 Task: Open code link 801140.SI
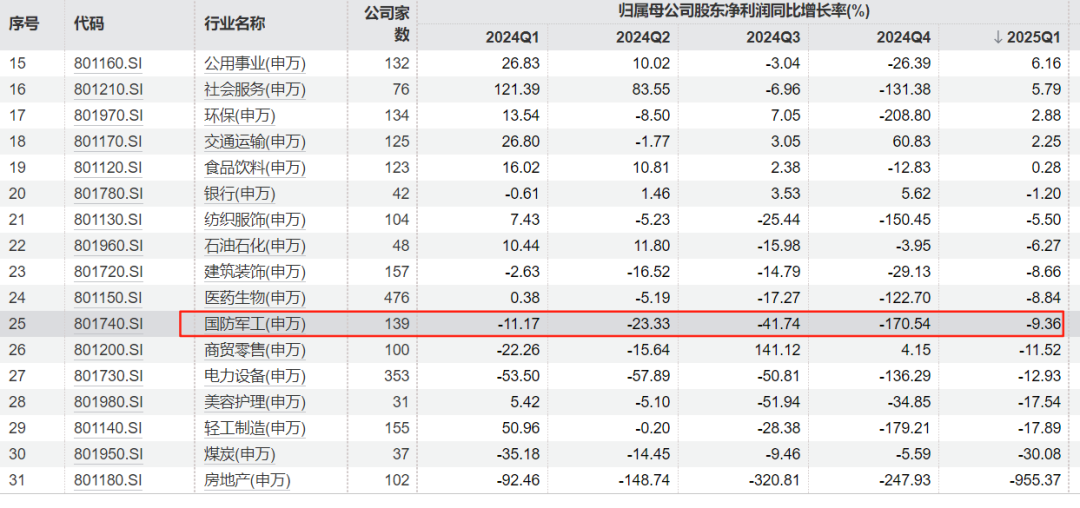(108, 427)
